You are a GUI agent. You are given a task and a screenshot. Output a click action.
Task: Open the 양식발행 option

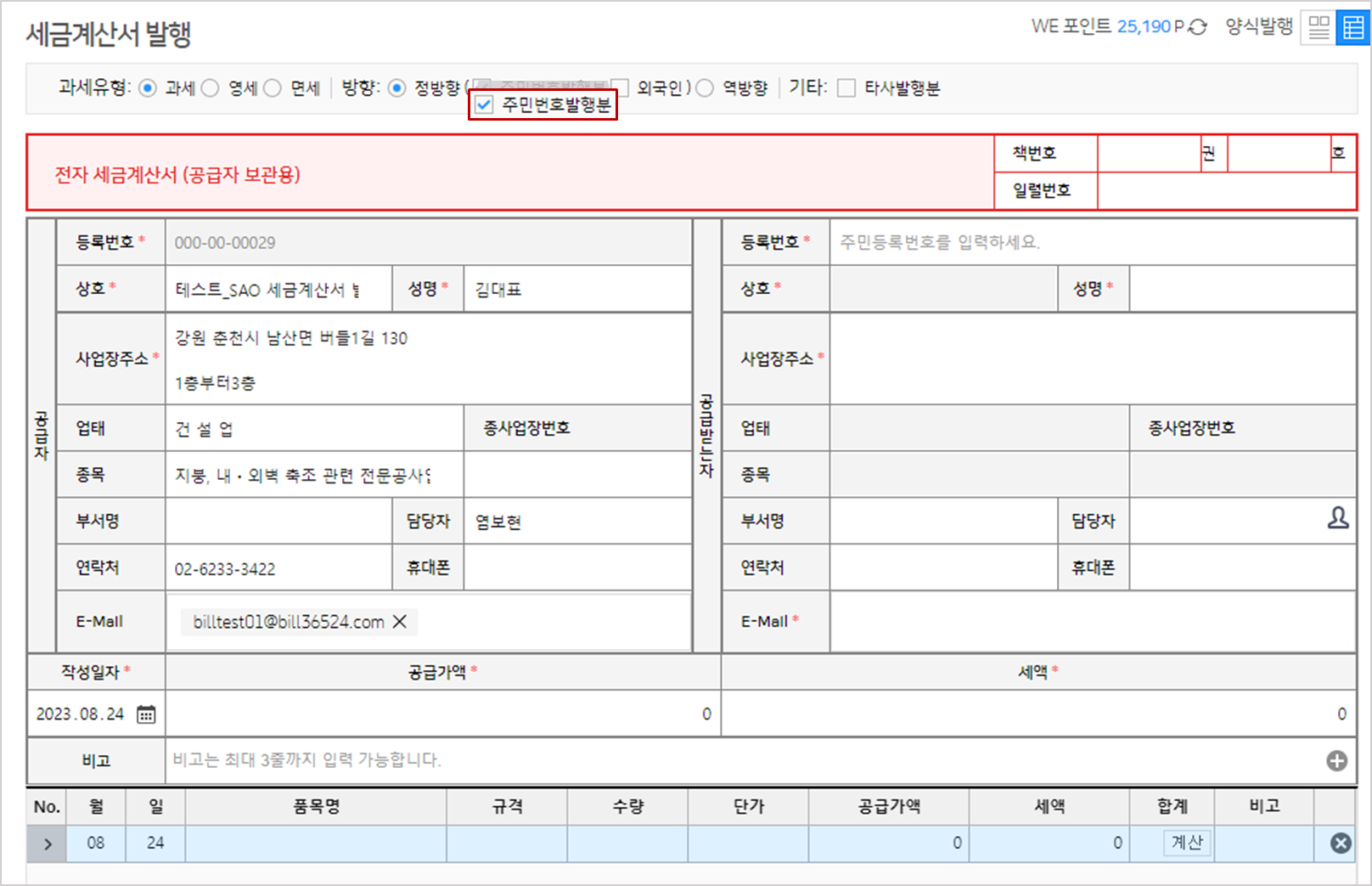pyautogui.click(x=1258, y=27)
